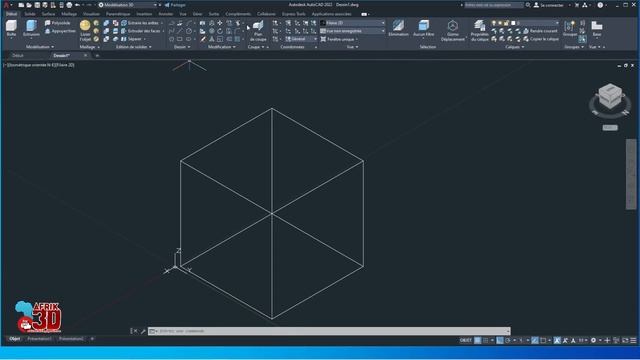The width and height of the screenshot is (640, 360).
Task: Click the Séparer solid tool
Action: click(x=131, y=39)
